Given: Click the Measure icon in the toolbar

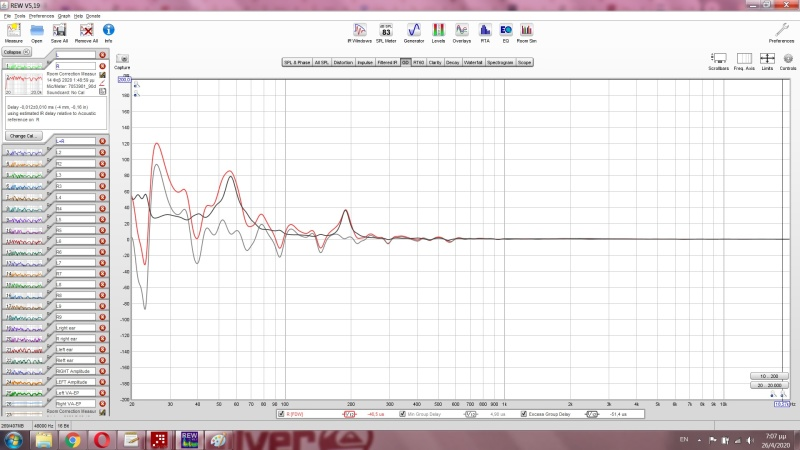Looking at the screenshot, I should 13,31.
